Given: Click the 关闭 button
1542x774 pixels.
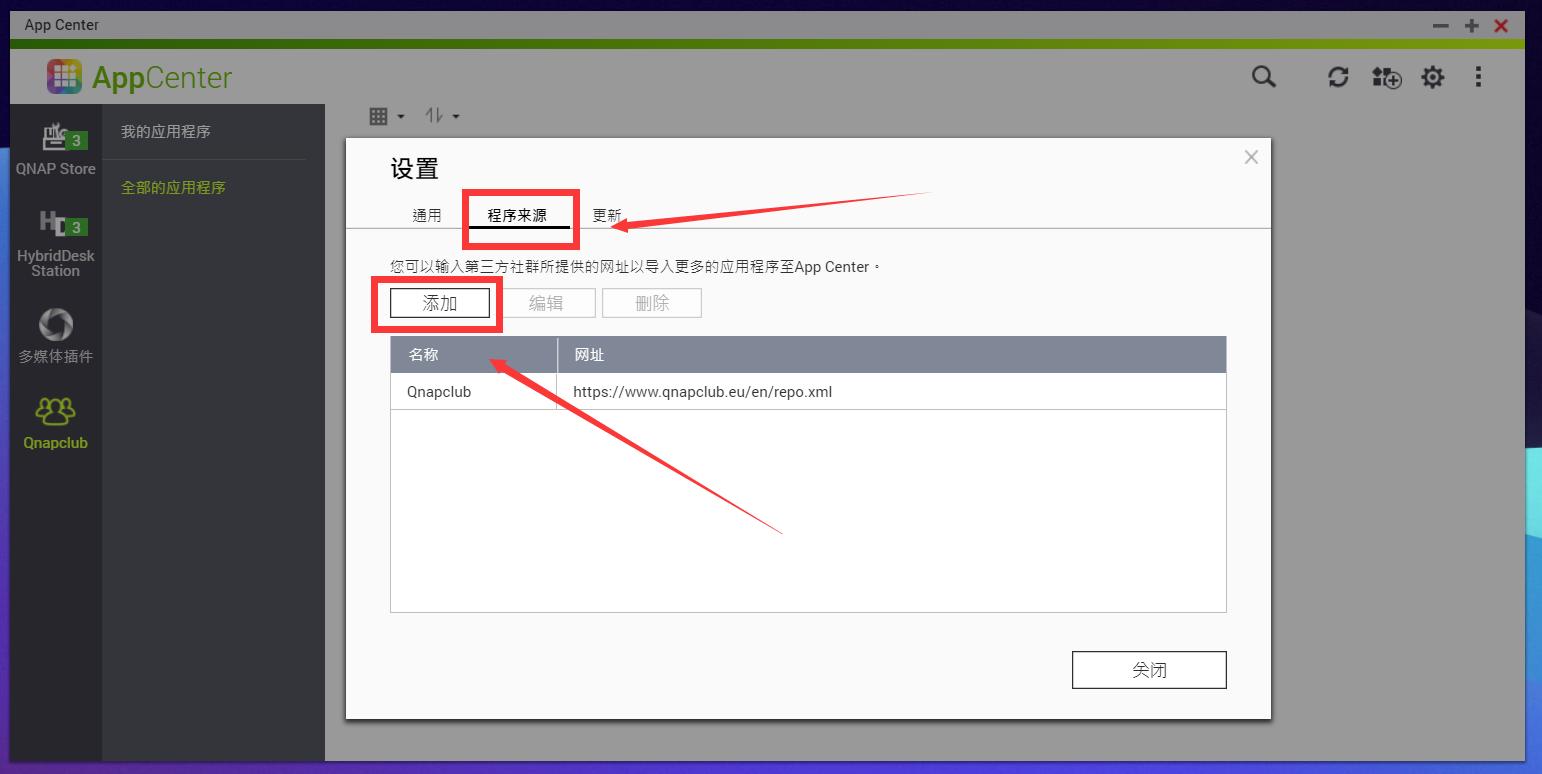Looking at the screenshot, I should tap(1149, 670).
